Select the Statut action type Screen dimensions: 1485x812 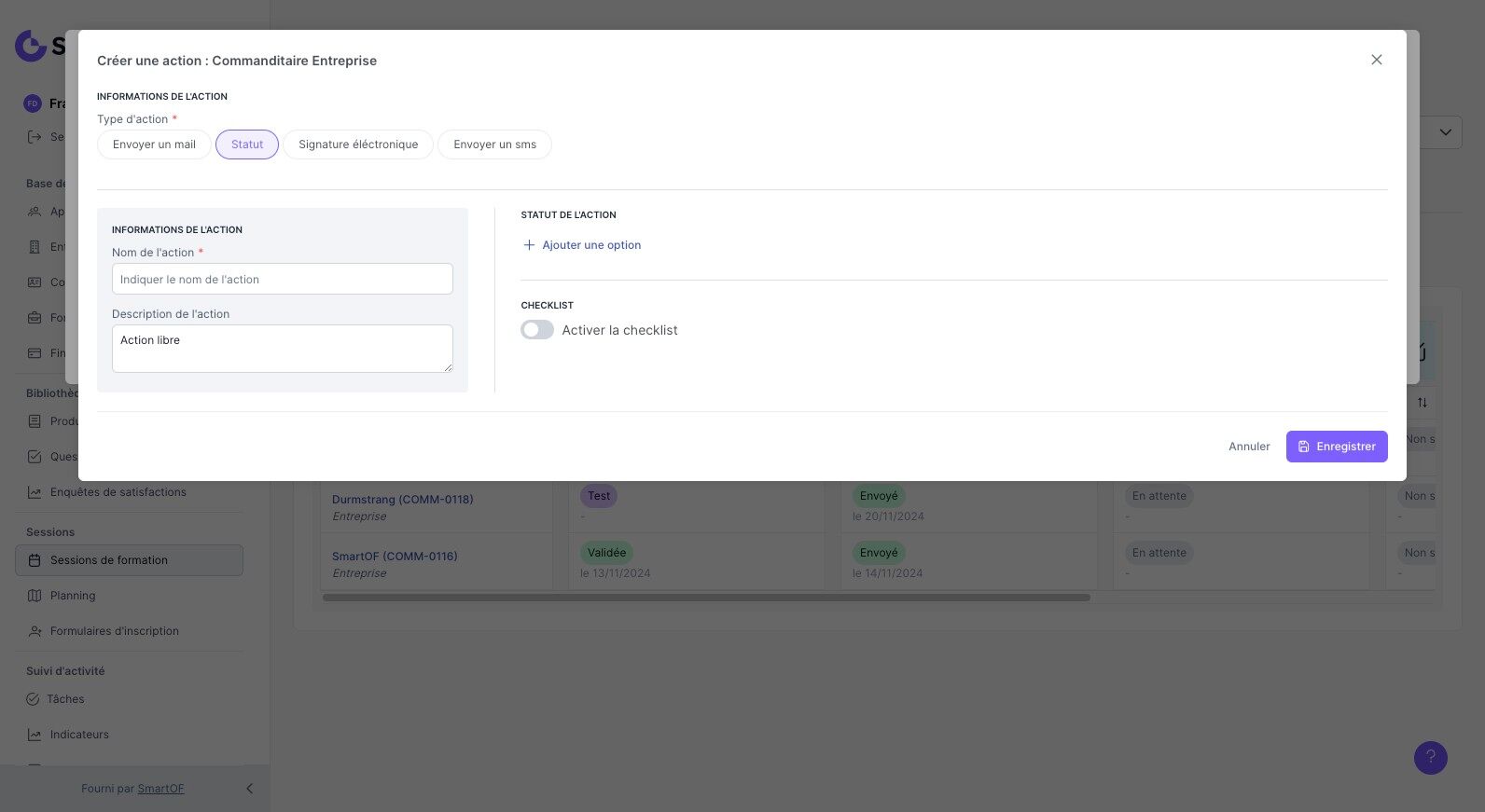pyautogui.click(x=247, y=145)
